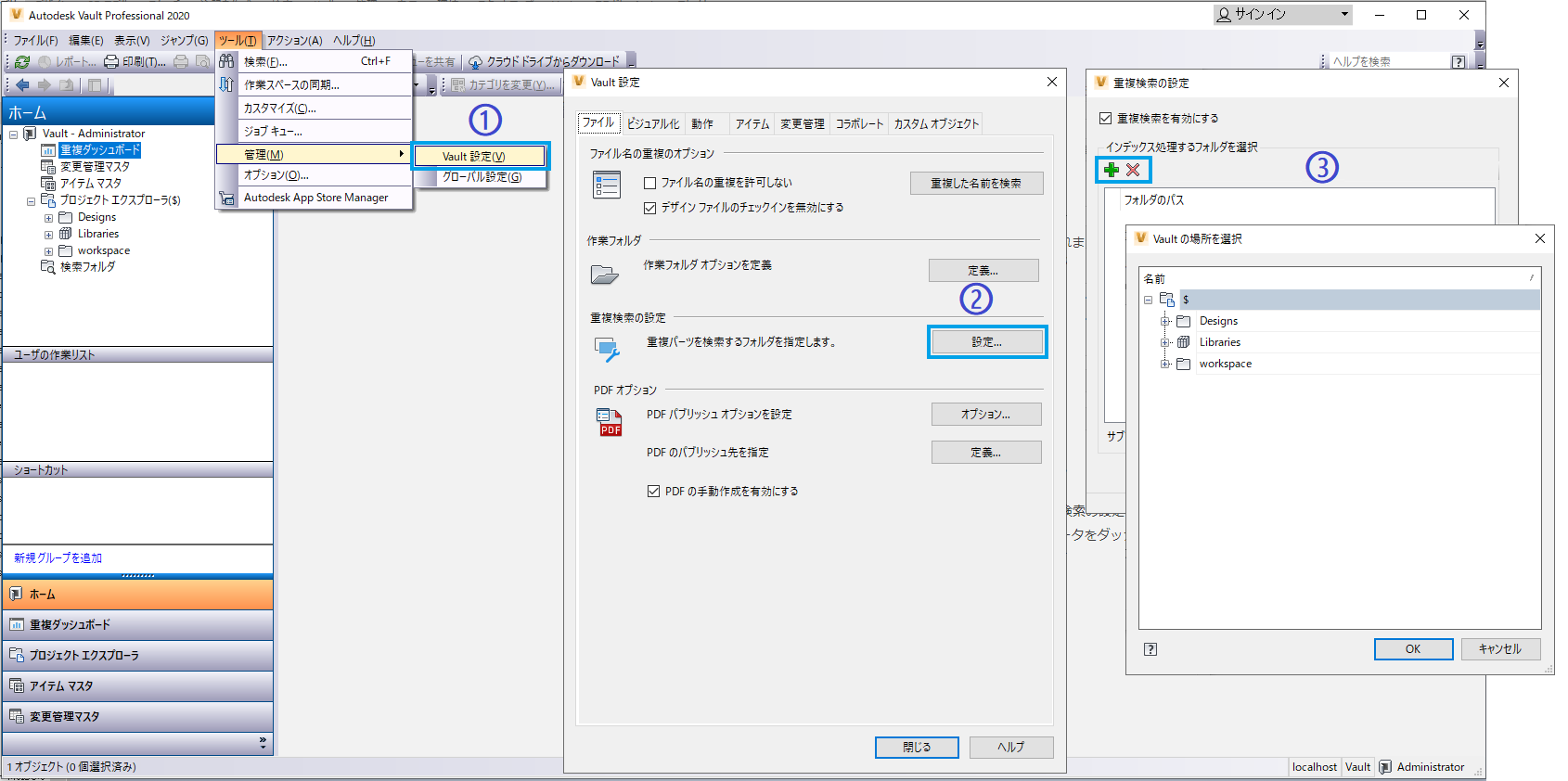Viewport: 1568px width, 781px height.
Task: Uncheck デザイン ファイルのチェックインを無効にする
Action: tap(650, 208)
